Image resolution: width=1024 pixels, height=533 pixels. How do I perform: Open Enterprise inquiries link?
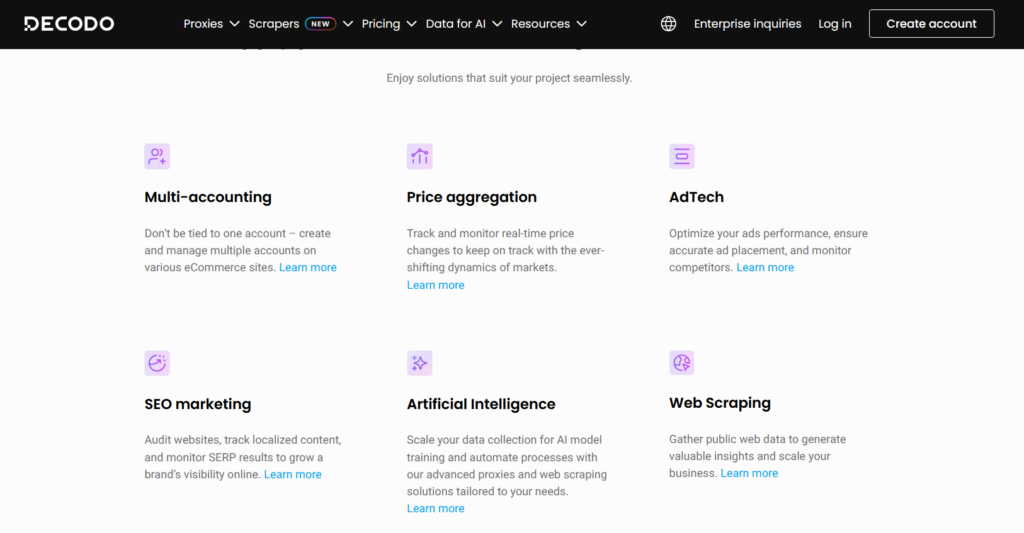(747, 24)
